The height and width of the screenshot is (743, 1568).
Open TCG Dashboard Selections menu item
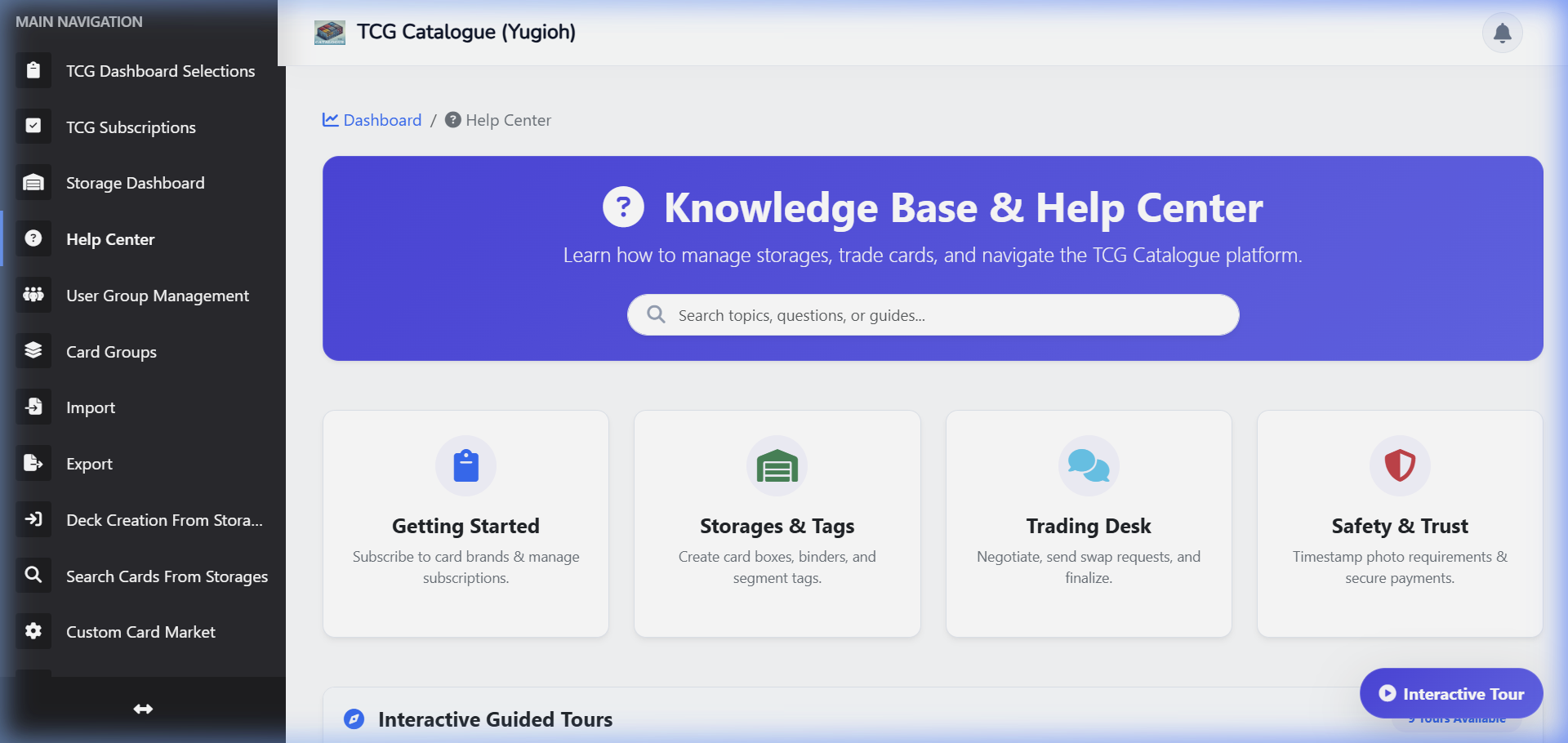pos(143,71)
